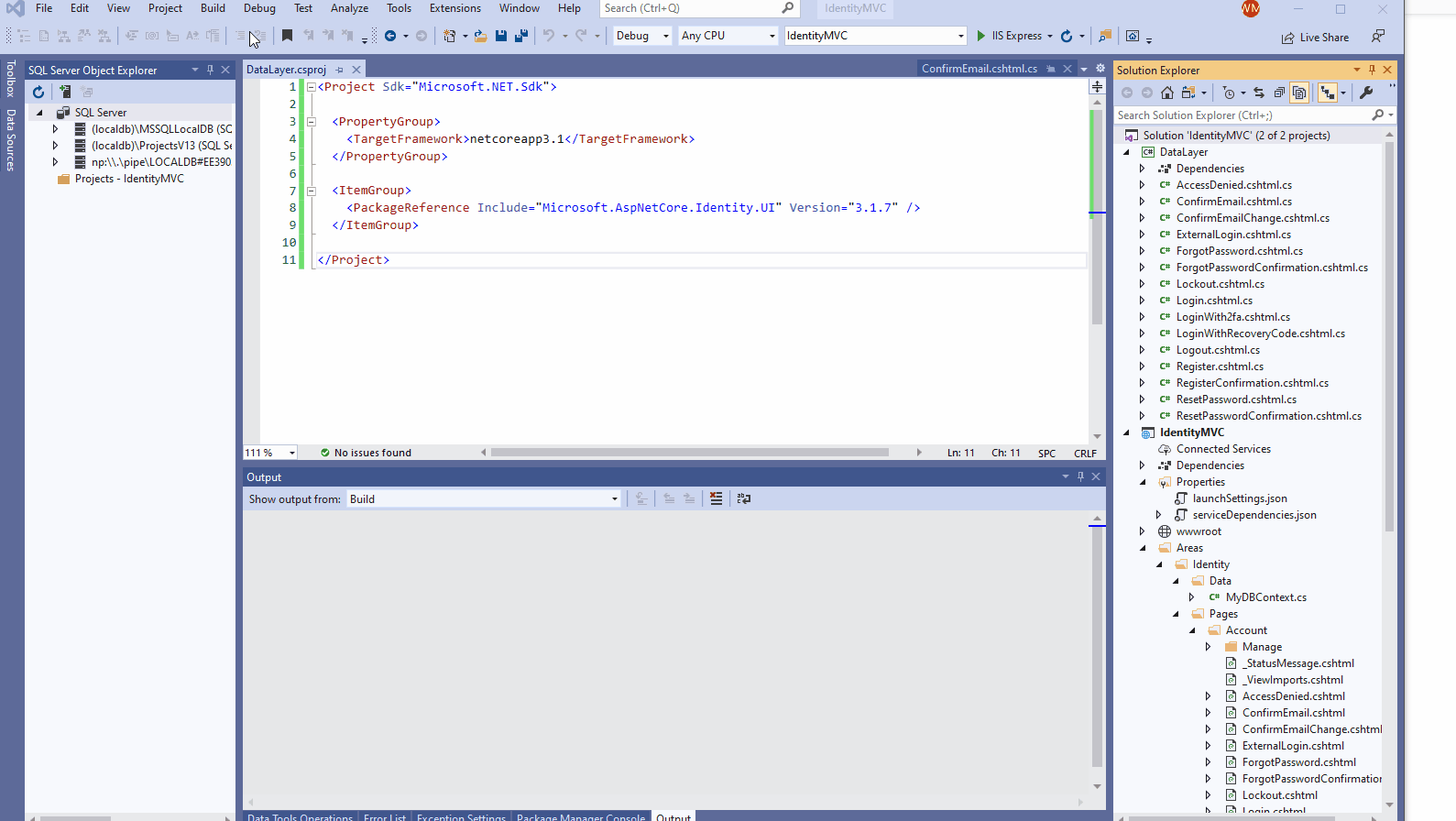The height and width of the screenshot is (821, 1456).
Task: Pin the Output pane with the pushpin icon
Action: [1080, 476]
